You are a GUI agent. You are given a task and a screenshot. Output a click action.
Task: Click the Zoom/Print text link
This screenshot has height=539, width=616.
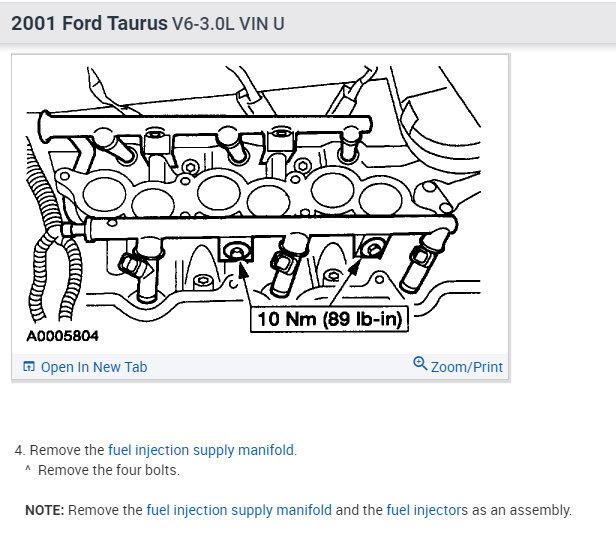466,367
